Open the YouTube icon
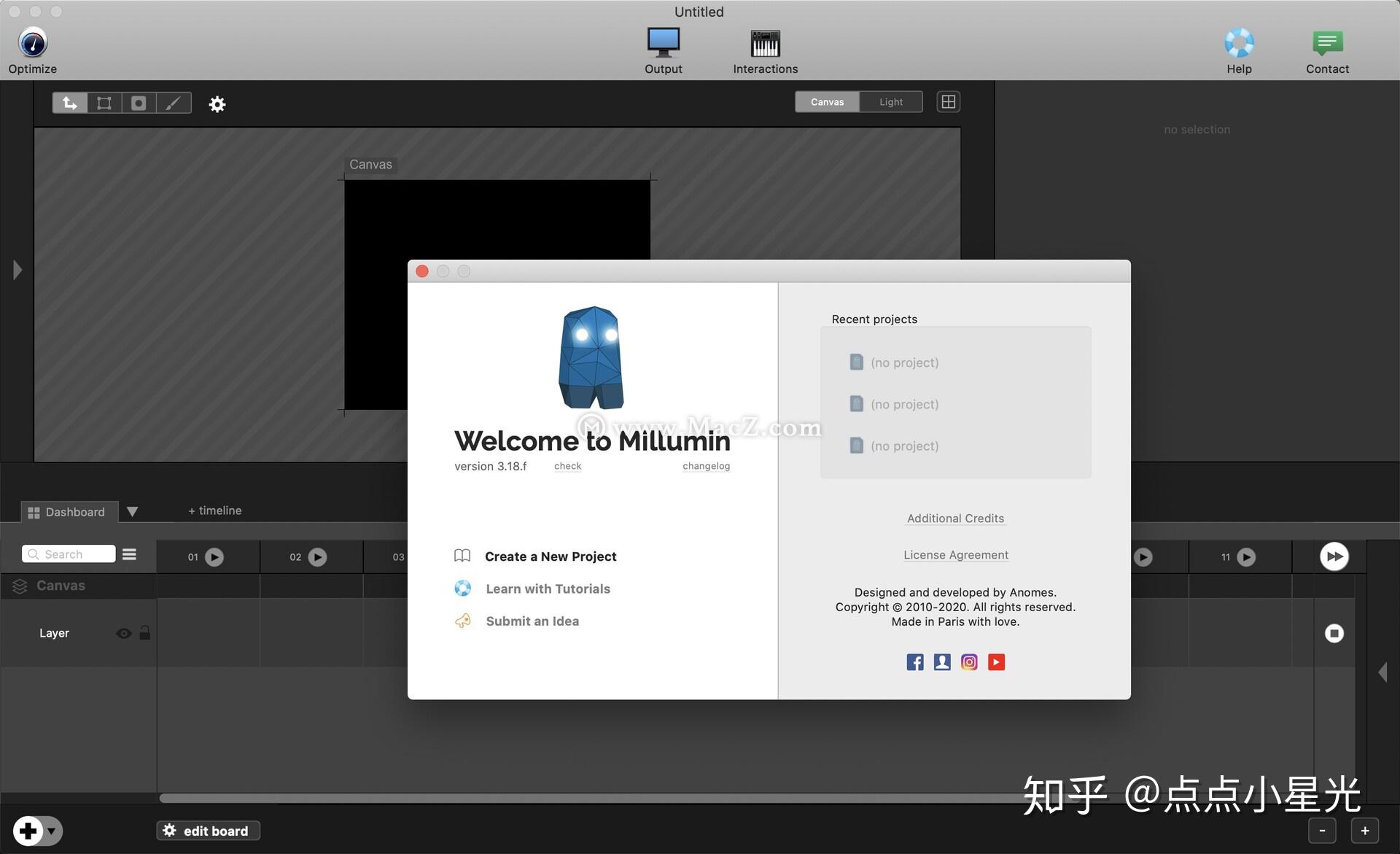The height and width of the screenshot is (854, 1400). pyautogui.click(x=996, y=662)
